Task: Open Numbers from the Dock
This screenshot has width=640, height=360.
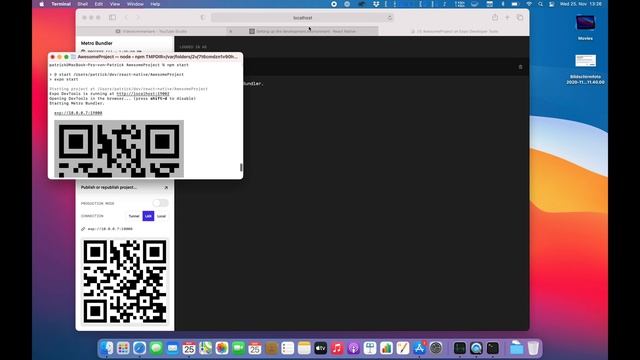Action: [386, 348]
